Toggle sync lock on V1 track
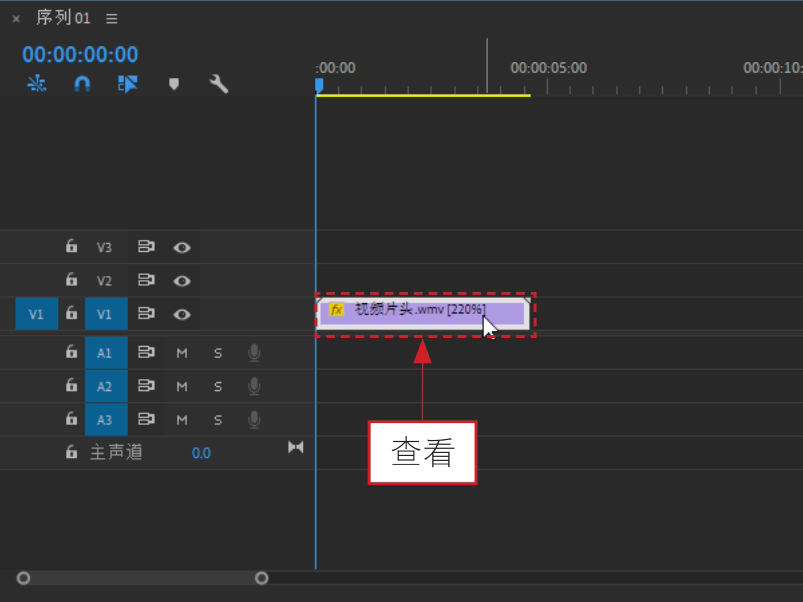803x602 pixels. [146, 313]
